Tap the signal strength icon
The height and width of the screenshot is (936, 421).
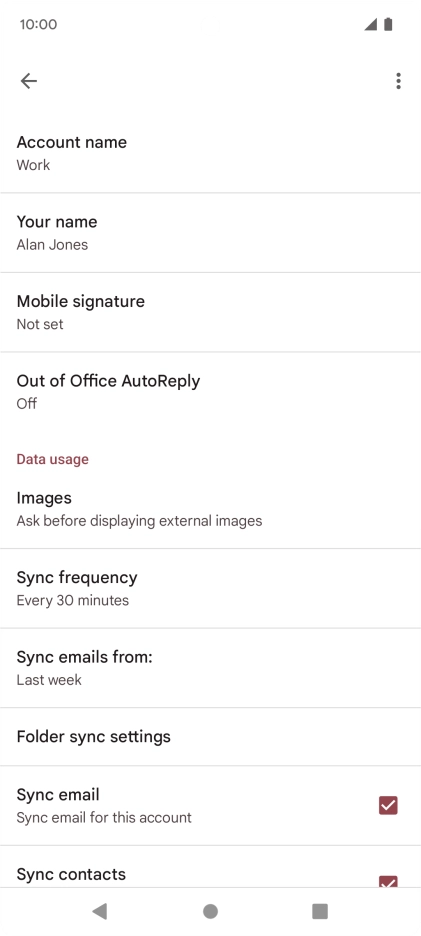pyautogui.click(x=371, y=24)
